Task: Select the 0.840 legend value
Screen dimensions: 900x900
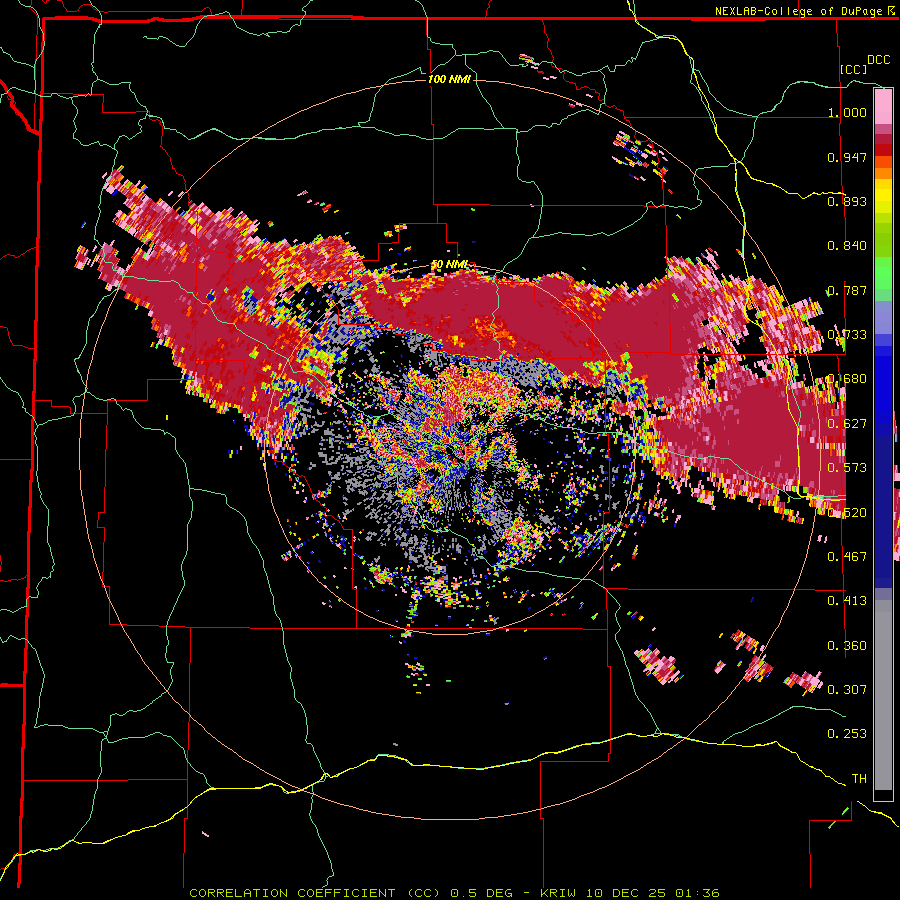Action: click(x=847, y=246)
